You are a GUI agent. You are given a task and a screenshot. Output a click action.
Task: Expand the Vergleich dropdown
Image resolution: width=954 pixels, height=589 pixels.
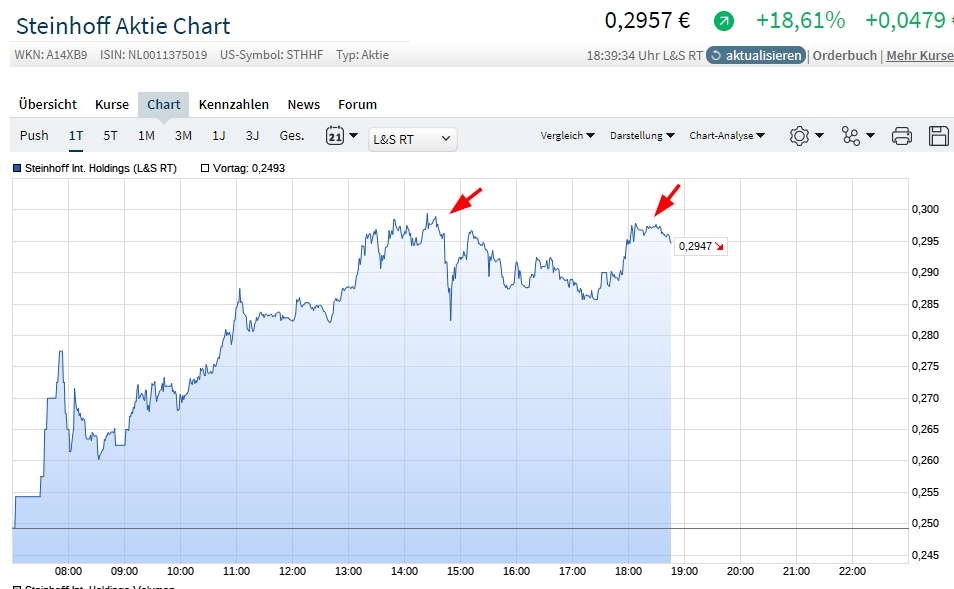point(567,136)
